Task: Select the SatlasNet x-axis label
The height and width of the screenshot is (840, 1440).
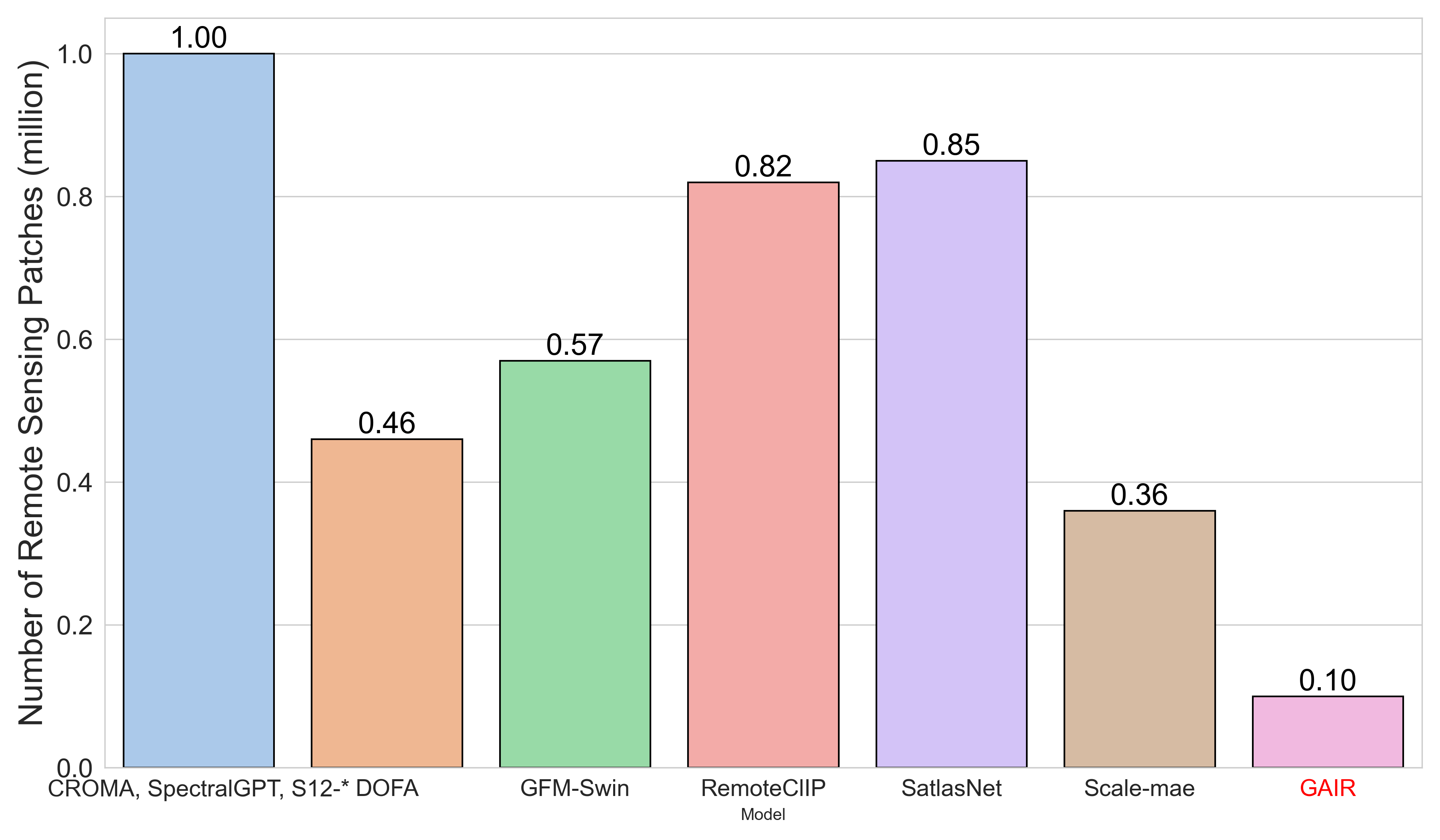Action: point(951,788)
